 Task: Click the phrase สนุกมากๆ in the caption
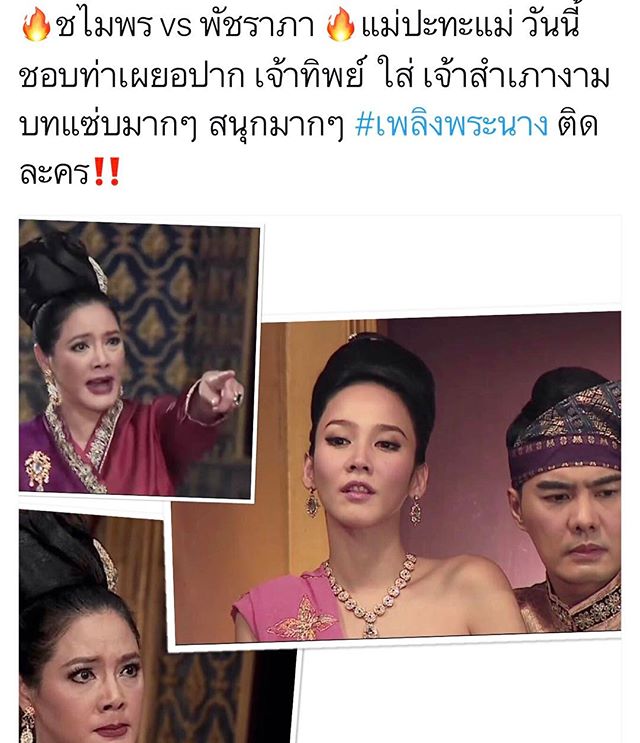coord(276,126)
